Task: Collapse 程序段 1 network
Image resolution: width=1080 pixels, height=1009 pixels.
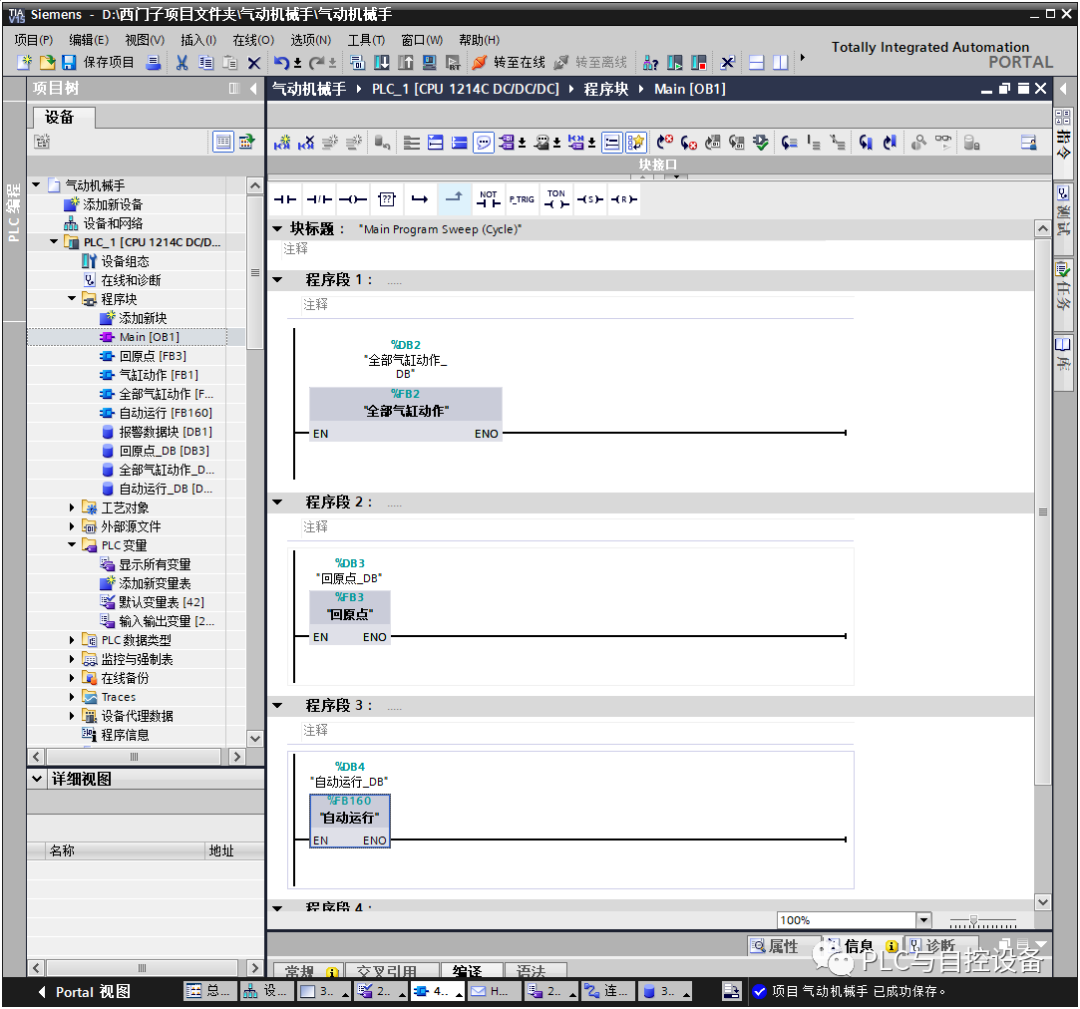Action: (x=278, y=280)
